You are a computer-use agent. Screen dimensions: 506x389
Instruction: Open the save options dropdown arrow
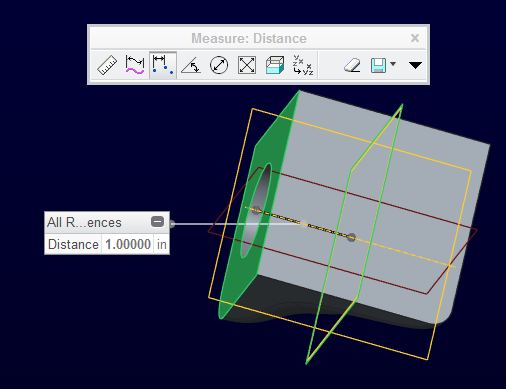[393, 64]
